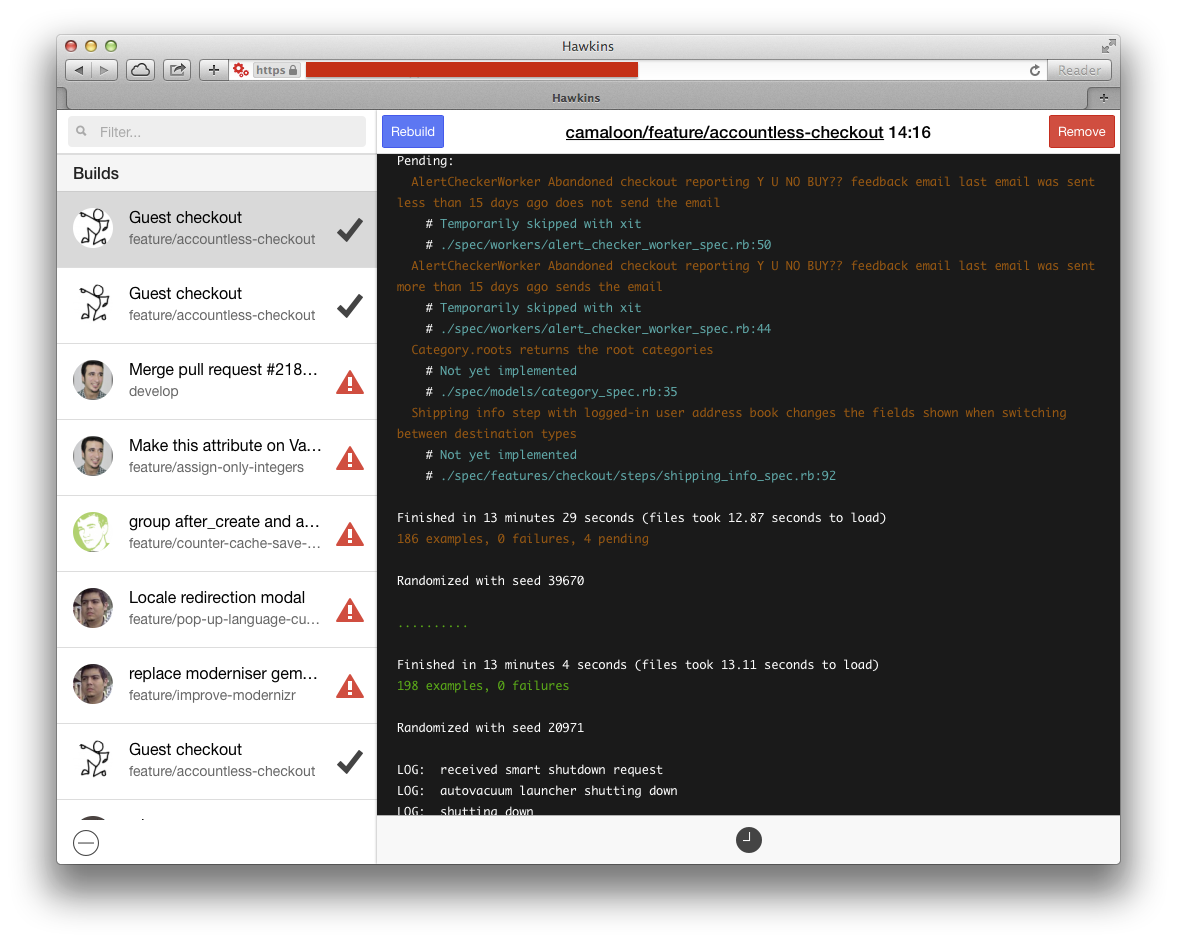This screenshot has width=1177, height=943.
Task: Click the plus add-bookmark toolbar button
Action: click(214, 70)
